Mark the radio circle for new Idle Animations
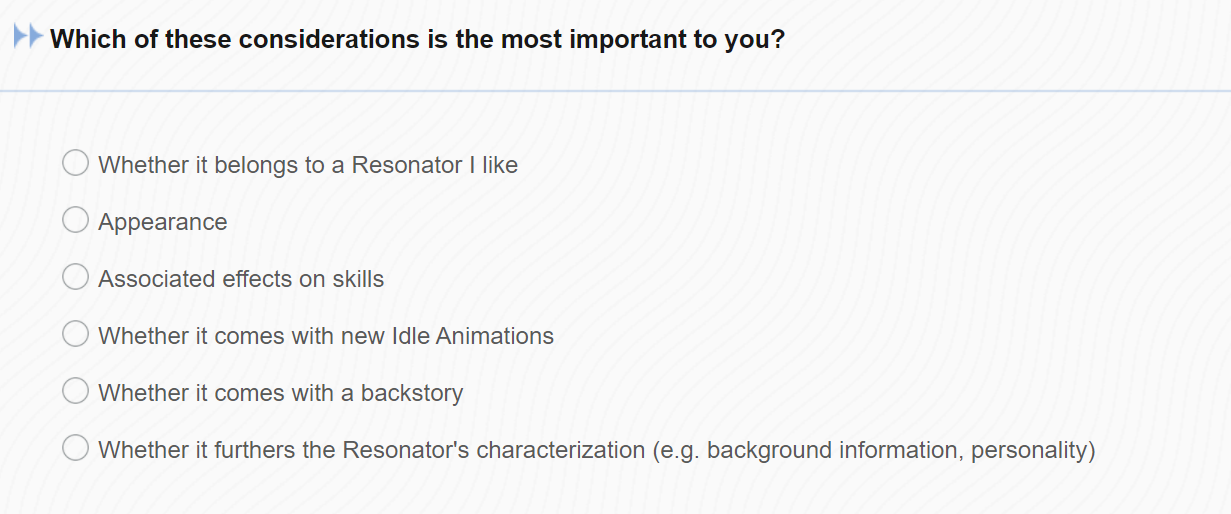The width and height of the screenshot is (1231, 514). [x=76, y=333]
